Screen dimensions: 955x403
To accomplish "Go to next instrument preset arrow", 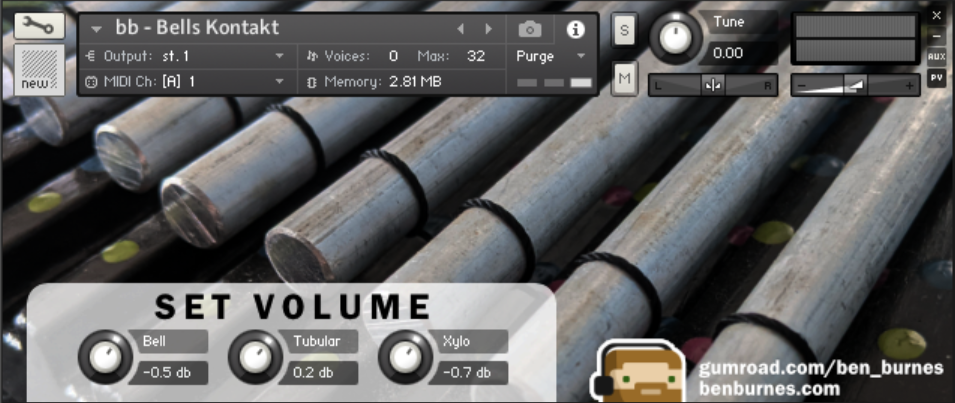I will click(488, 29).
